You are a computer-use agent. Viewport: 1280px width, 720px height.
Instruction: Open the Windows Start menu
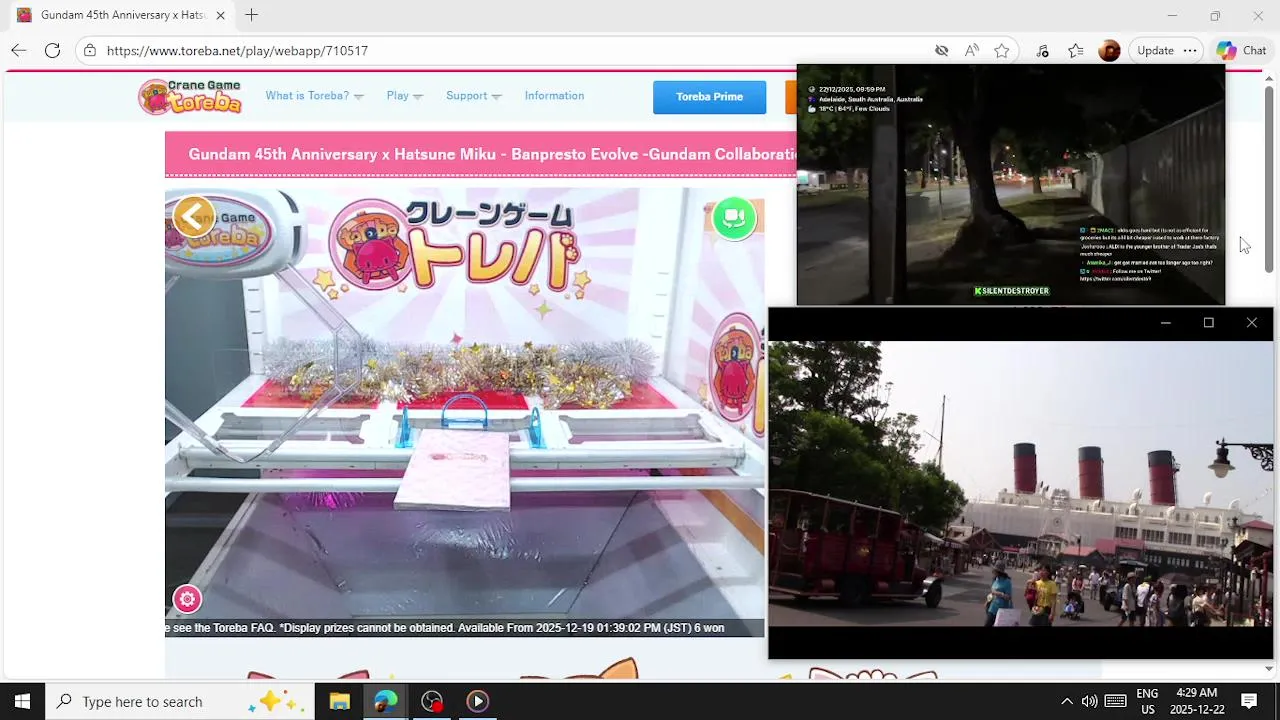tap(22, 701)
